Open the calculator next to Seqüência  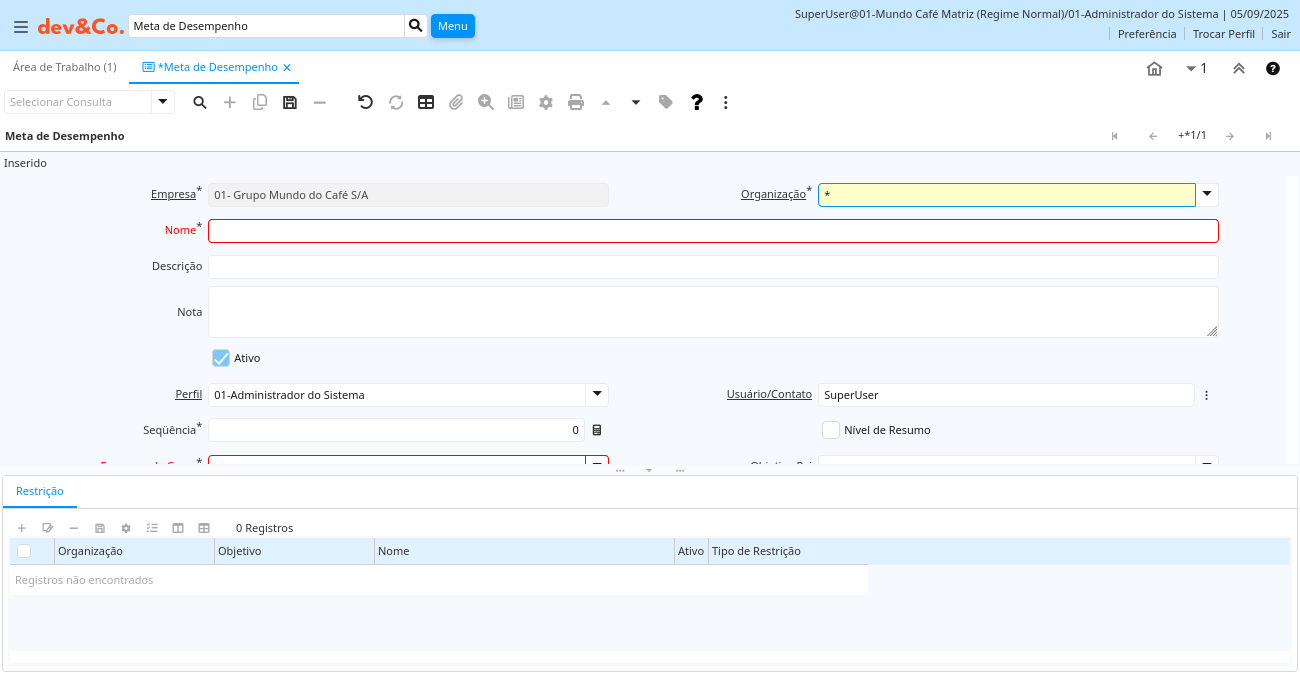pyautogui.click(x=597, y=430)
